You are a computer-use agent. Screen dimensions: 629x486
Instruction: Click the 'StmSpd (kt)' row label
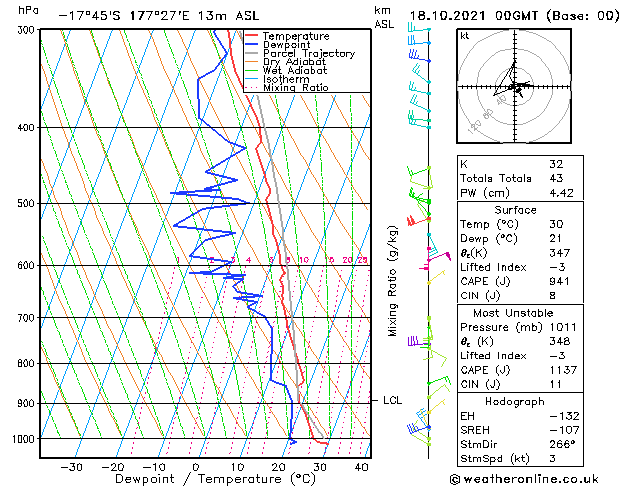pyautogui.click(x=495, y=459)
